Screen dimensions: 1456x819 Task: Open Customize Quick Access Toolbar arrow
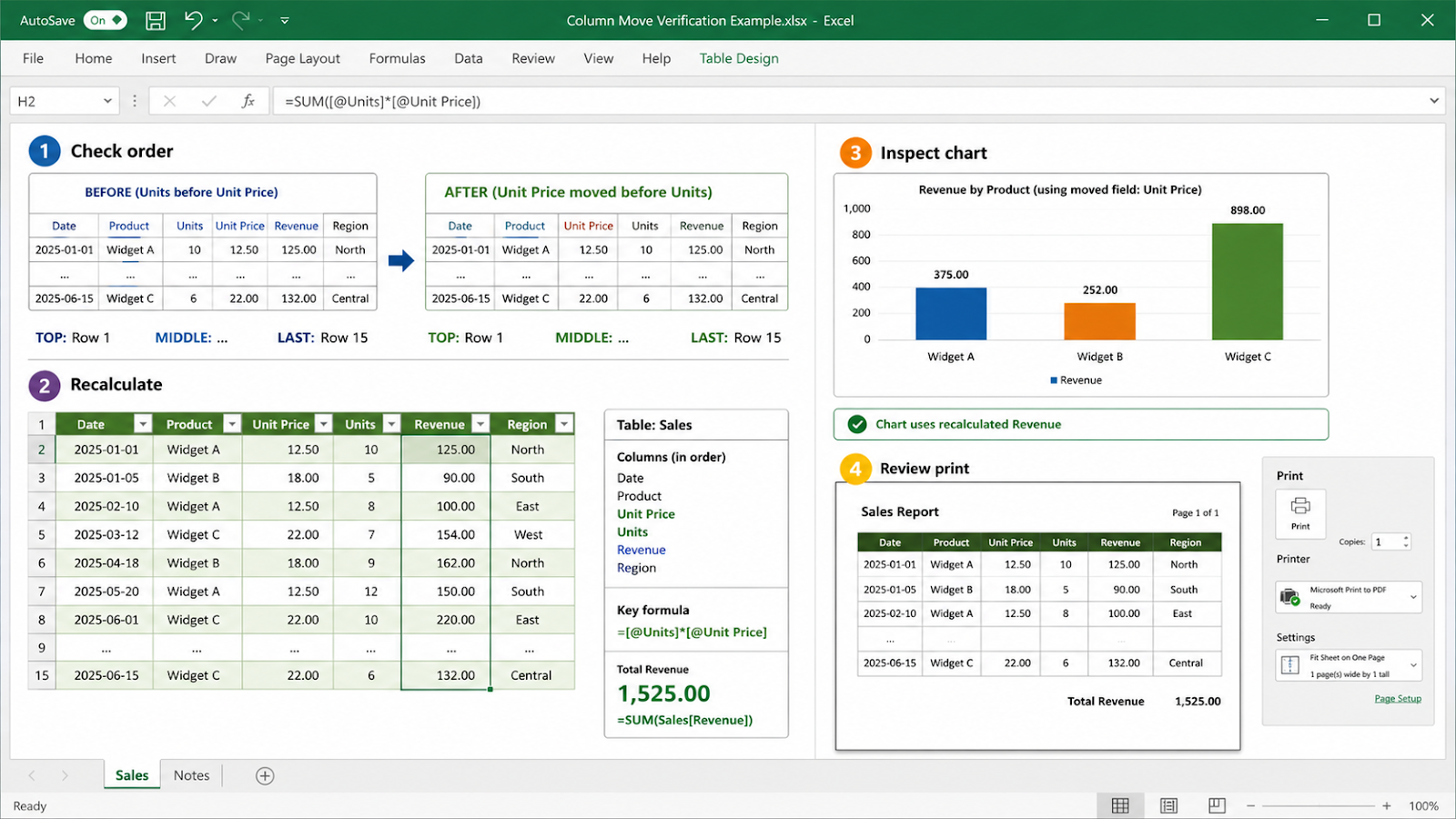pyautogui.click(x=285, y=20)
